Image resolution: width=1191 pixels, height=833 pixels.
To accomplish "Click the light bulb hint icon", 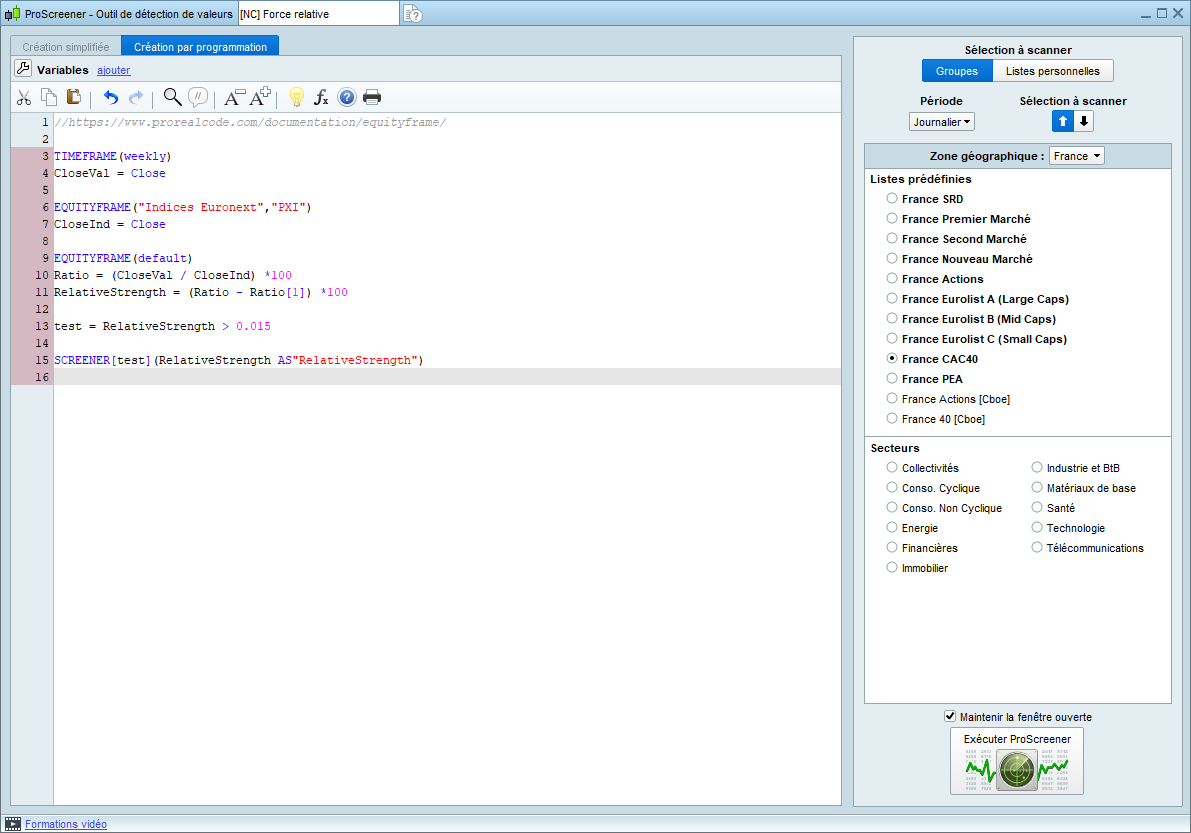I will (x=296, y=97).
